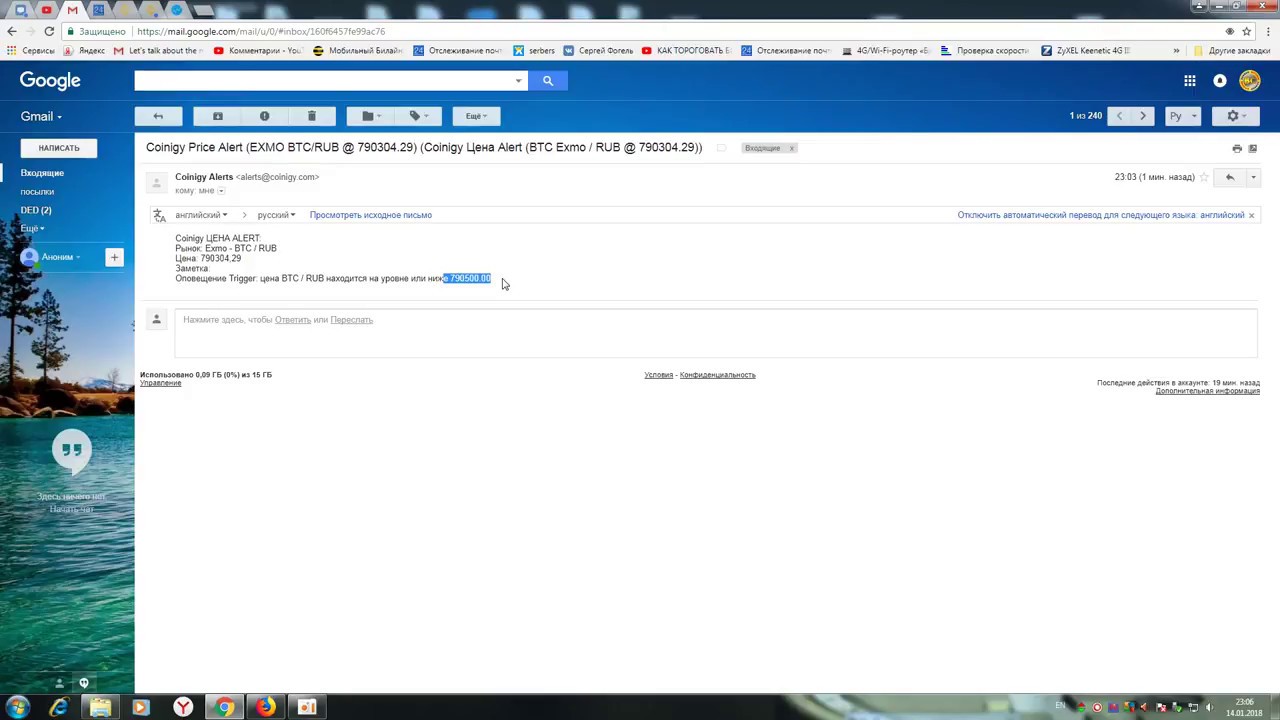Screen dimensions: 1280x720
Task: Launch Internet Explorer from the taskbar
Action: (x=58, y=707)
